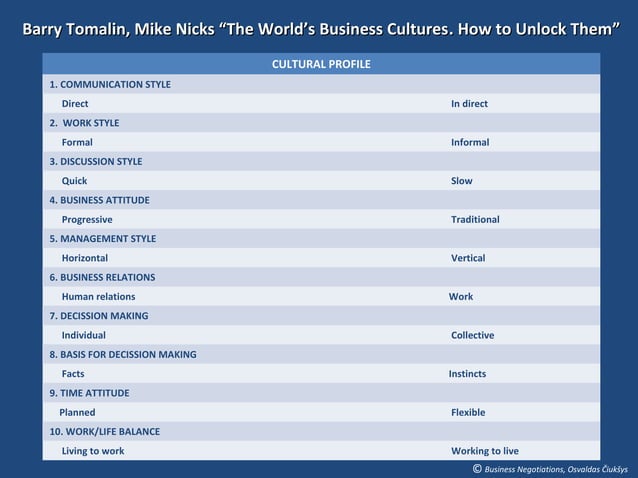Click the 'Living to work' cell
638x478 pixels.
pyautogui.click(x=93, y=451)
